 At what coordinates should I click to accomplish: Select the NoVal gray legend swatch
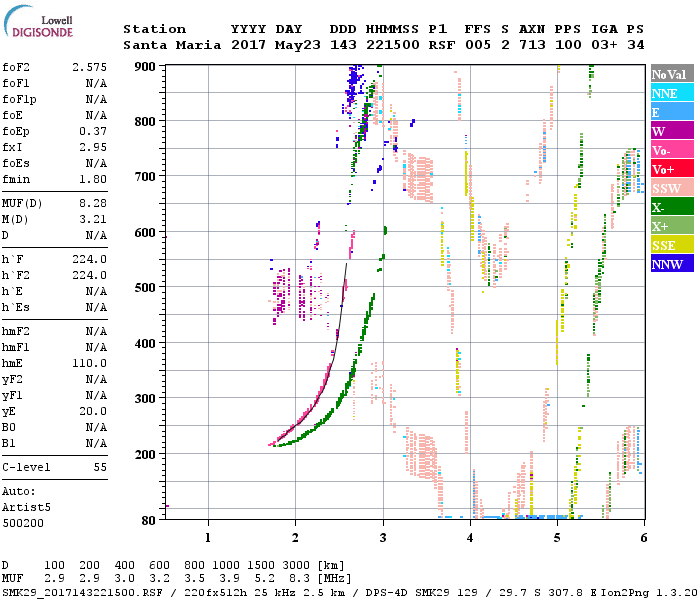click(x=672, y=74)
